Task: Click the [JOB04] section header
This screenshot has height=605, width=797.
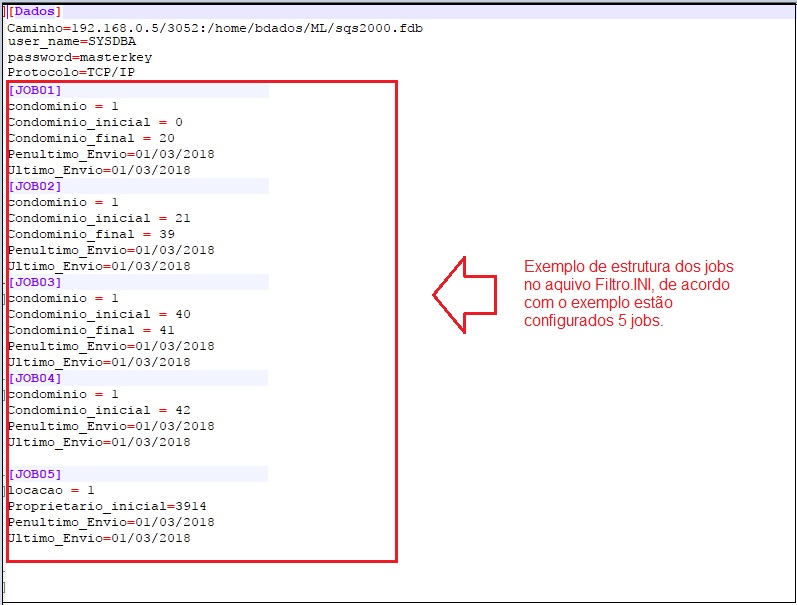Action: point(36,378)
